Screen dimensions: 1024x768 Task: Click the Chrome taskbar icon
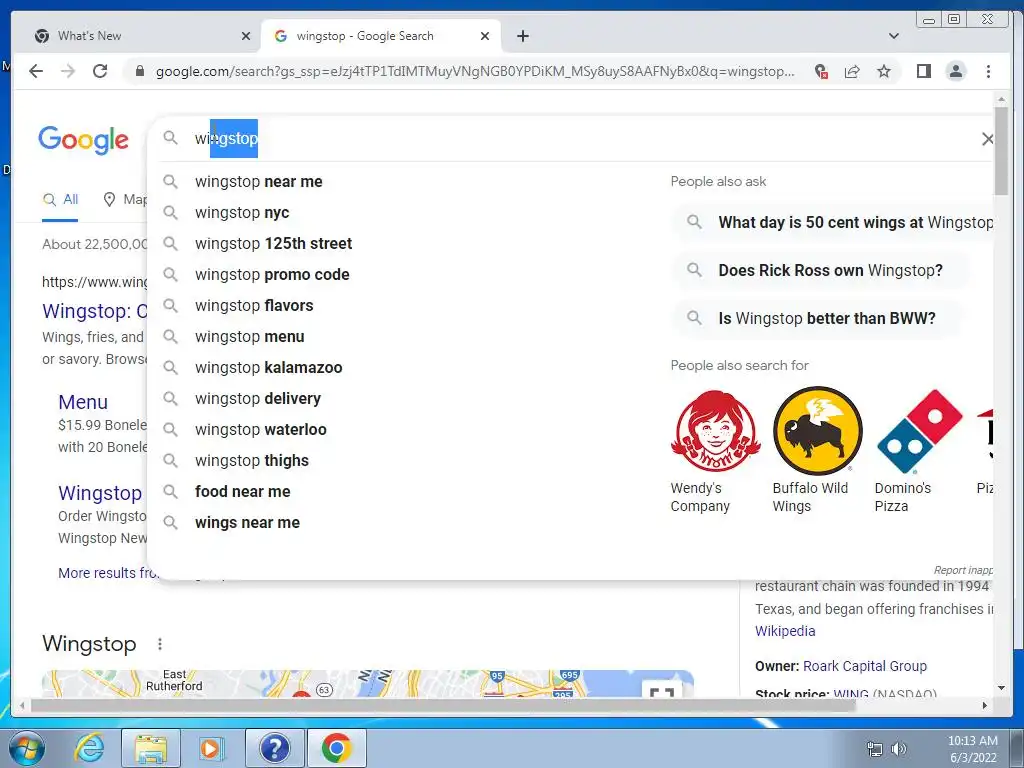[336, 748]
